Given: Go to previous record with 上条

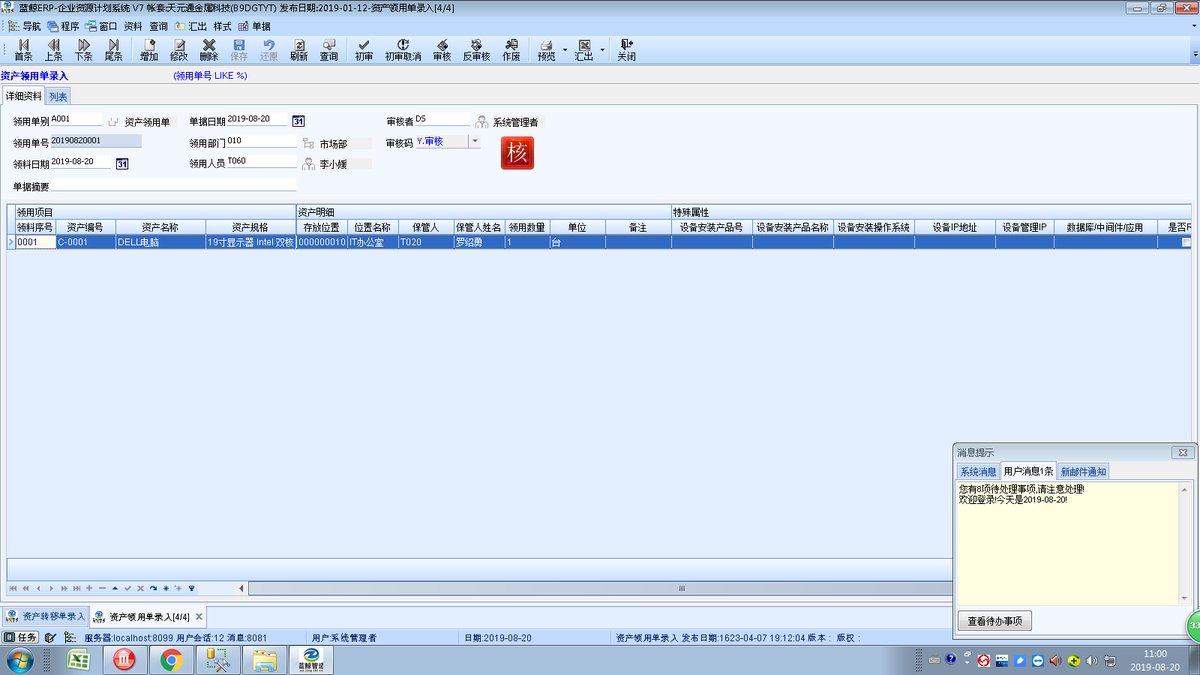Looking at the screenshot, I should (x=53, y=50).
